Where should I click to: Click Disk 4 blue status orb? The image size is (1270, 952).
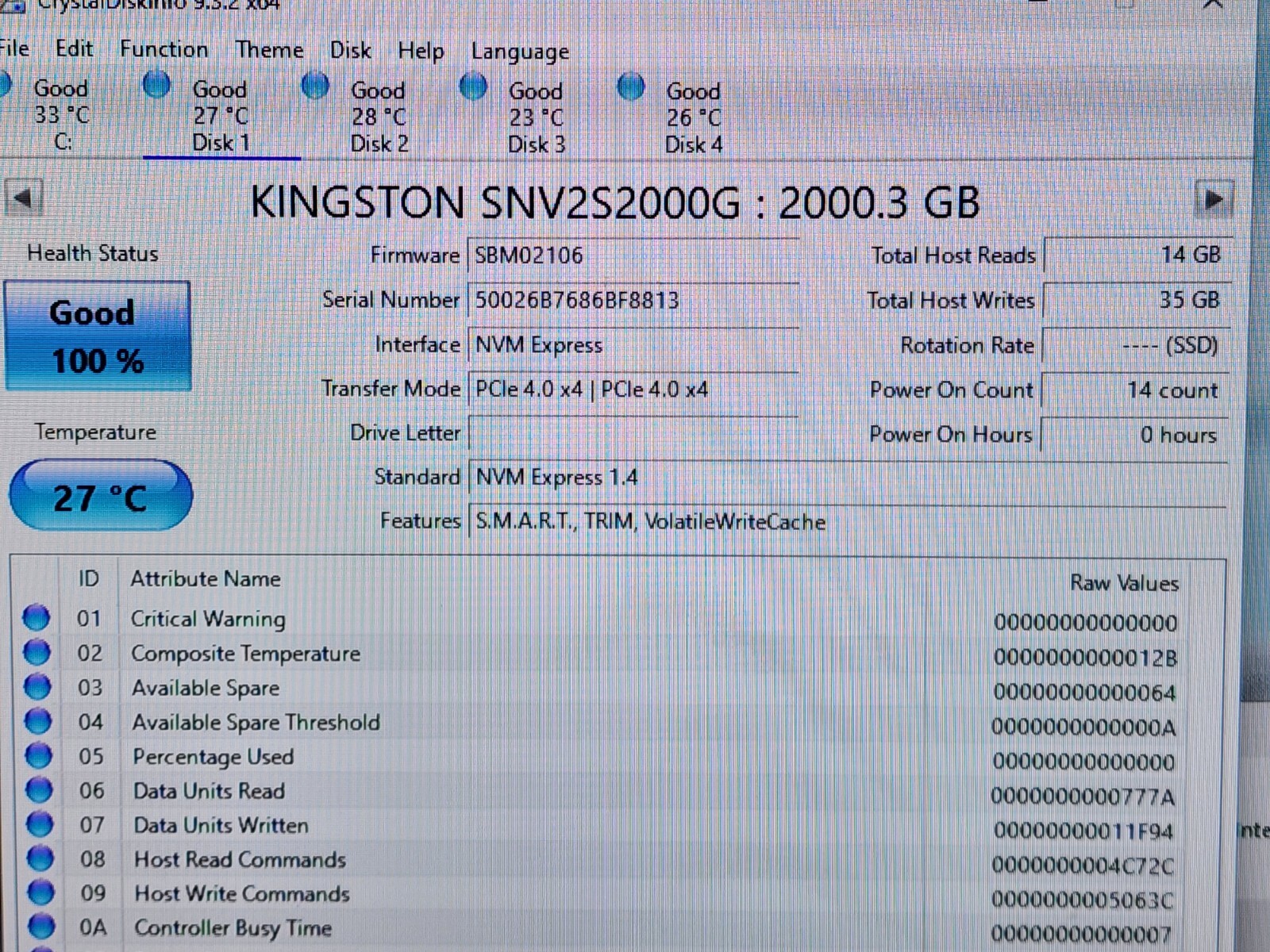click(x=631, y=86)
